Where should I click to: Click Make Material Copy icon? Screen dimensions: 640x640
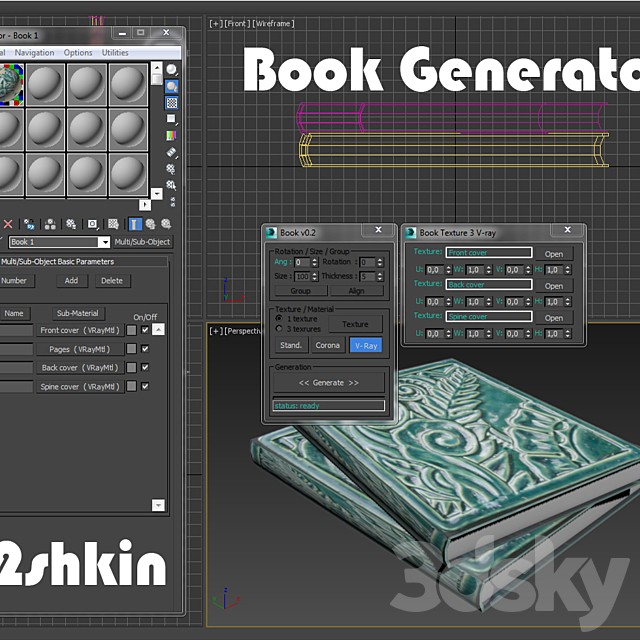(29, 224)
